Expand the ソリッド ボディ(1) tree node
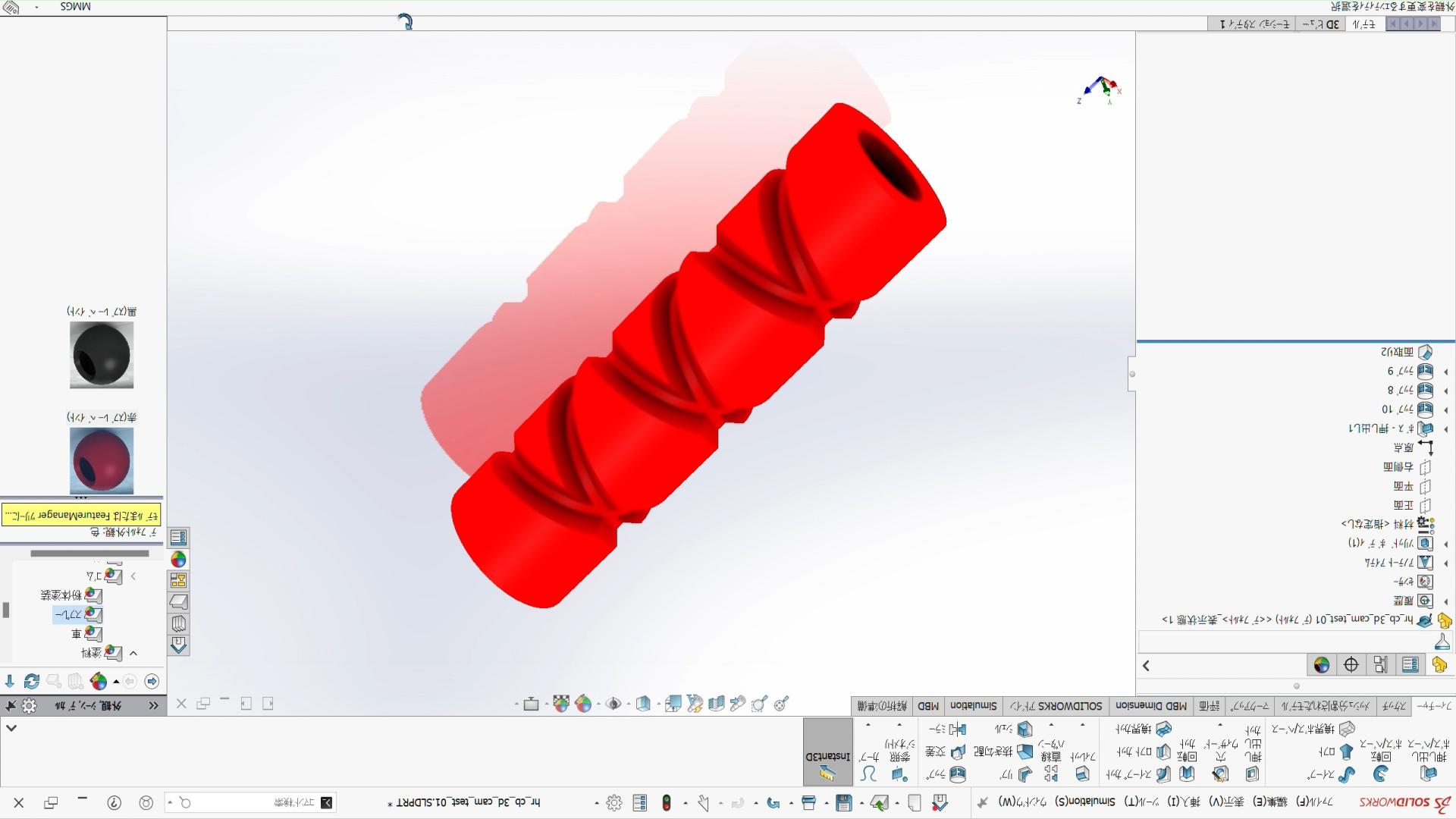This screenshot has width=1456, height=819. (x=1446, y=544)
